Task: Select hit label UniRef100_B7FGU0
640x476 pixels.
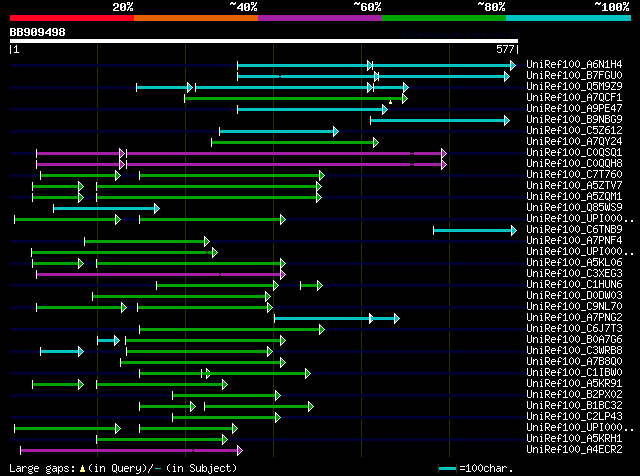Action: click(574, 76)
